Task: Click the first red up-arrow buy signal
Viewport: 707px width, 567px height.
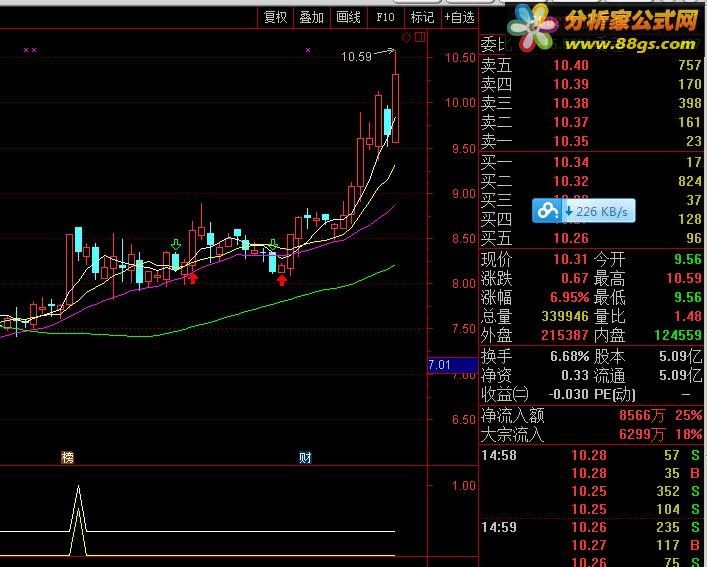Action: (x=193, y=279)
